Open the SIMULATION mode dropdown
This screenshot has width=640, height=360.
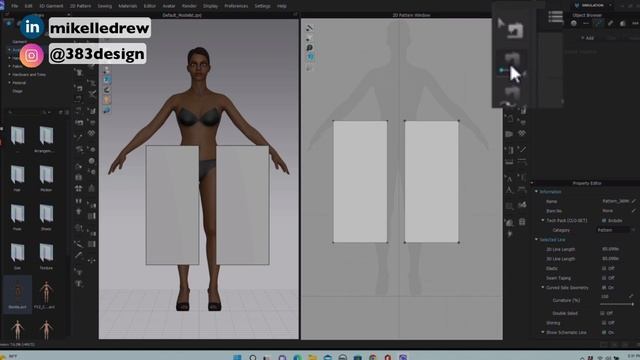[593, 5]
